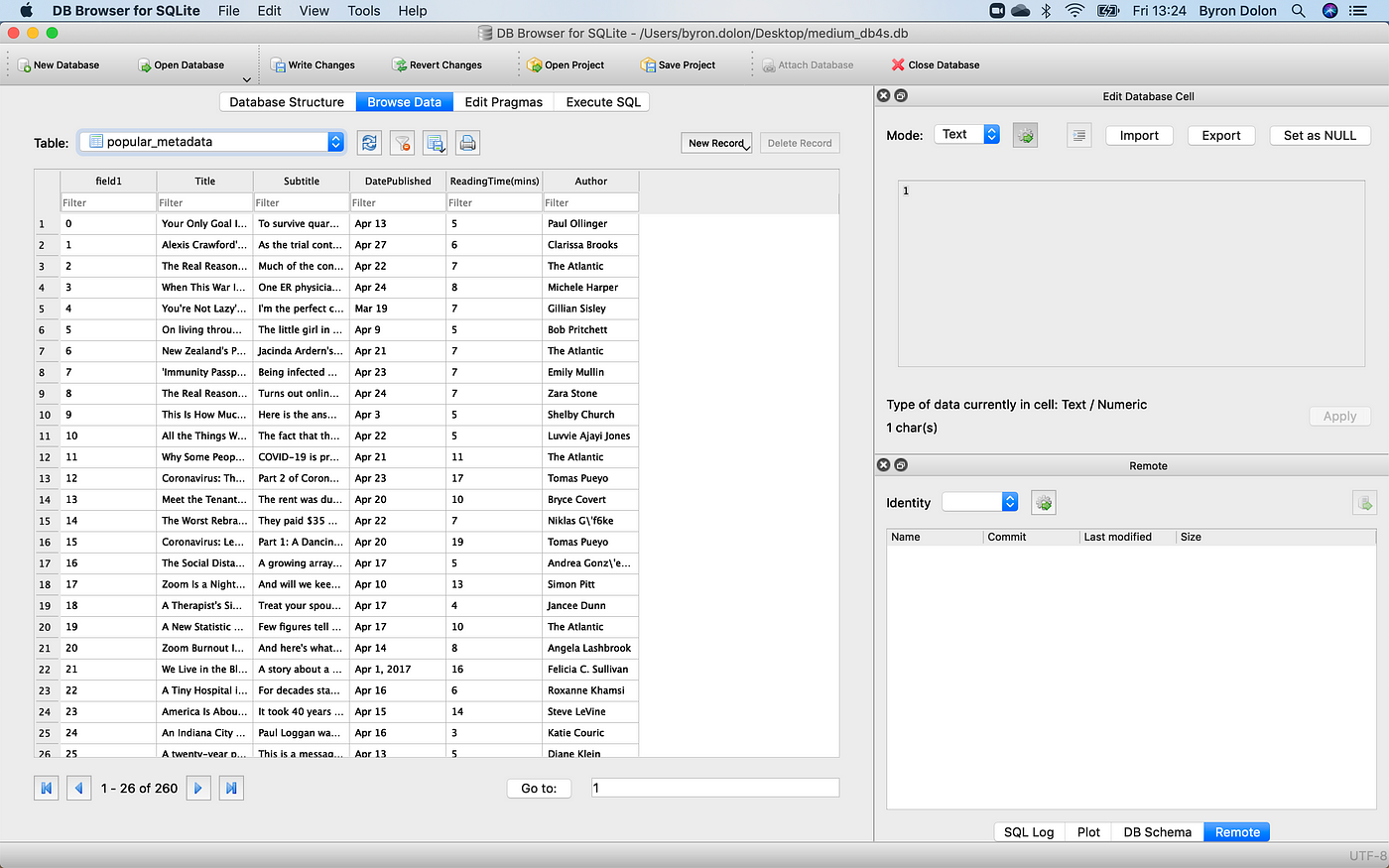Click the auto-format gear icon next to Mode

pyautogui.click(x=1025, y=135)
